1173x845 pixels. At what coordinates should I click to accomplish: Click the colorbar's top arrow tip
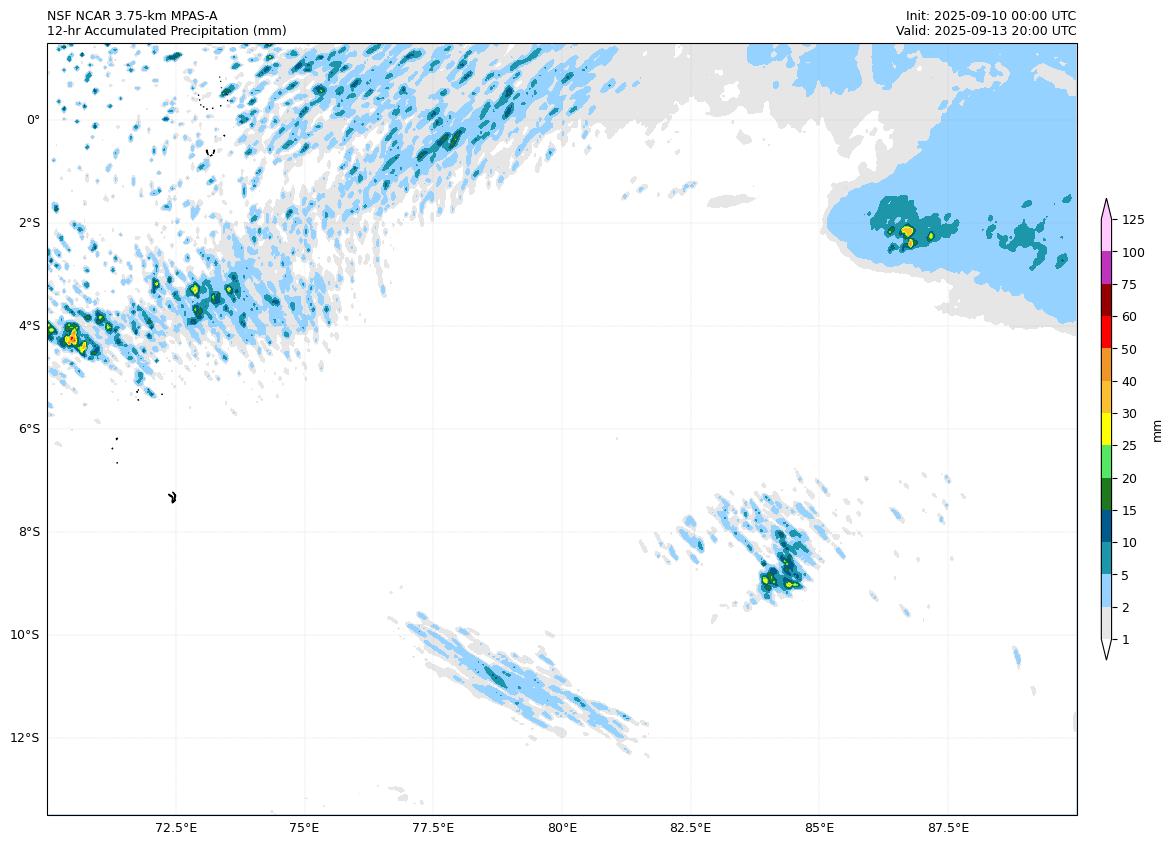[1106, 201]
